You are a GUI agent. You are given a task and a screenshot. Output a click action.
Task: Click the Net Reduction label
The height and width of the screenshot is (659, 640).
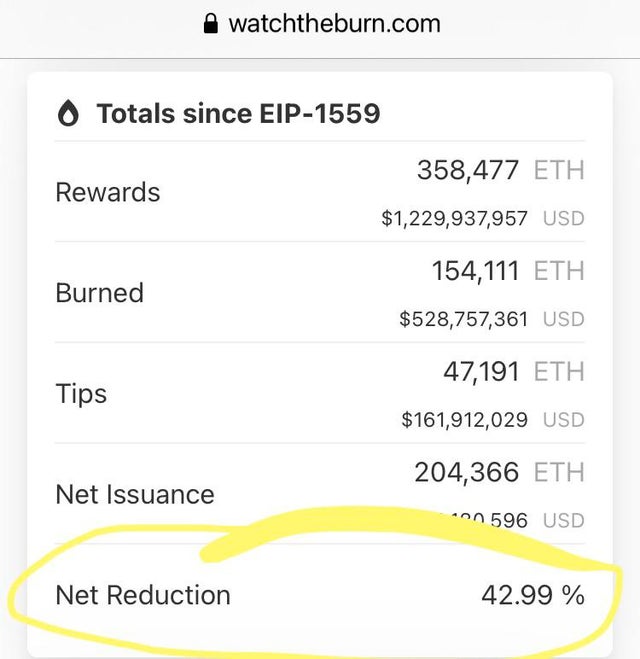point(143,595)
